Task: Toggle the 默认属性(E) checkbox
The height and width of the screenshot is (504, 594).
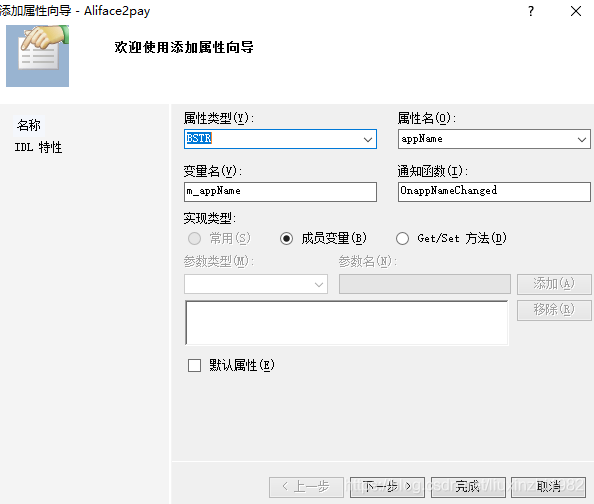Action: [x=195, y=366]
